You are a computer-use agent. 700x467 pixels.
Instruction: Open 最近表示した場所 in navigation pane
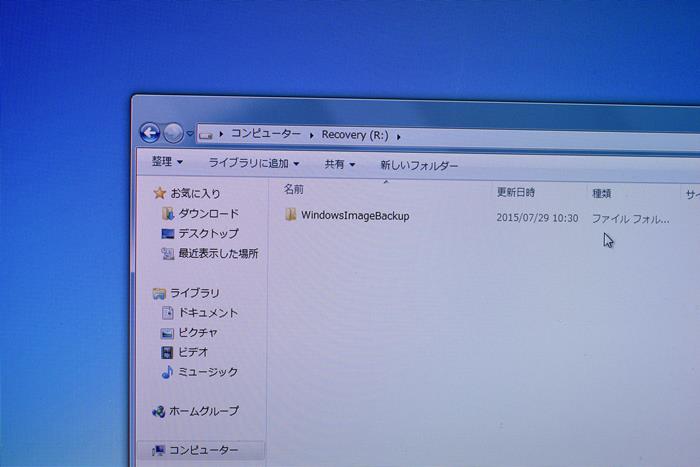pyautogui.click(x=218, y=254)
